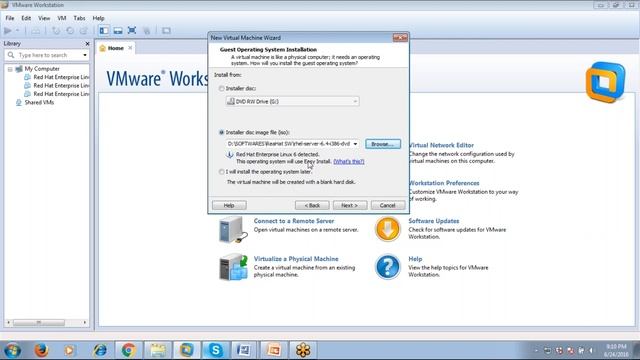Toggle the thumbnail bar toolbar icon
The height and width of the screenshot is (360, 640).
(x=118, y=31)
